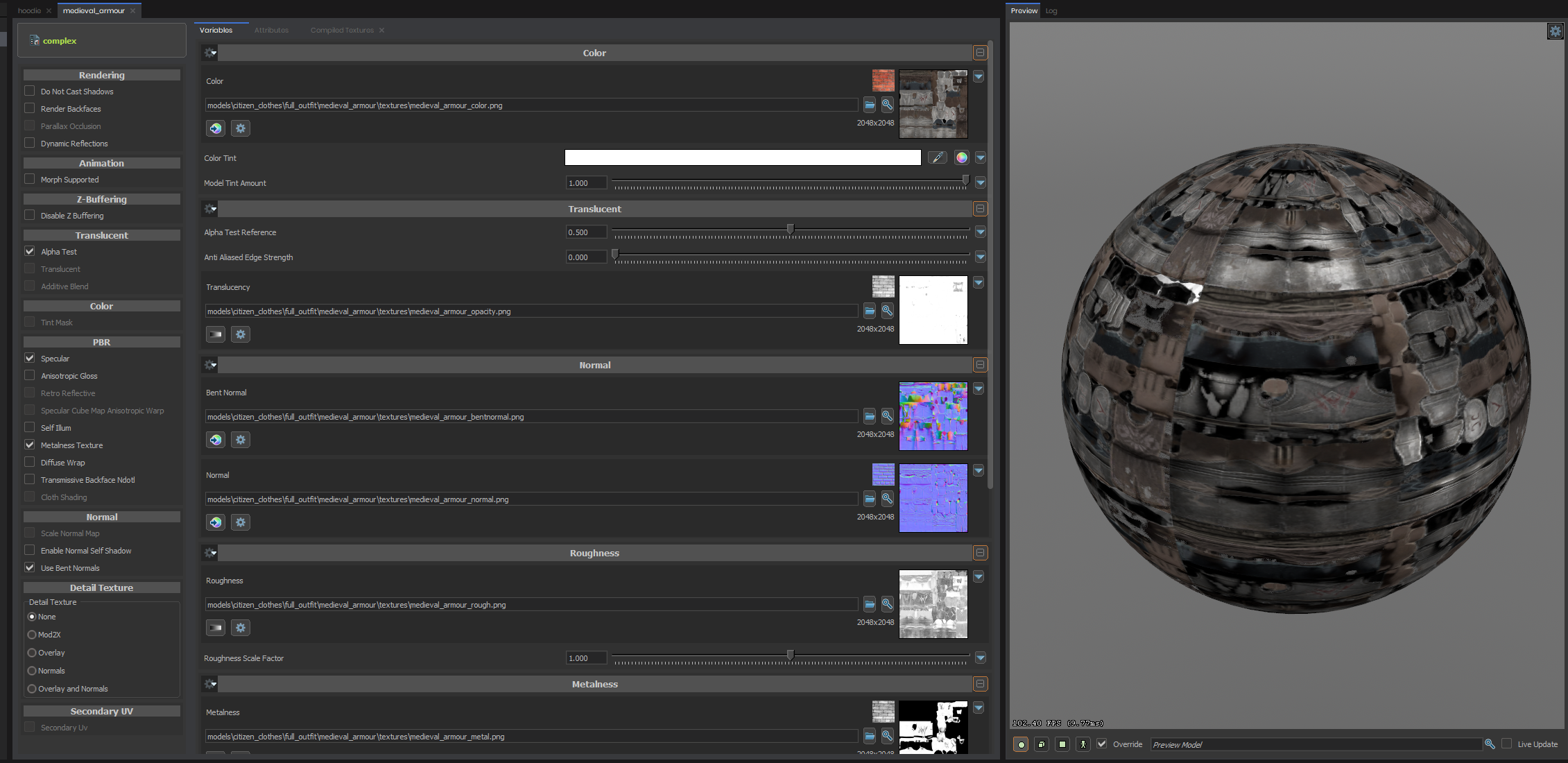Uncheck the Metalness Texture option
1568x763 pixels.
[30, 445]
